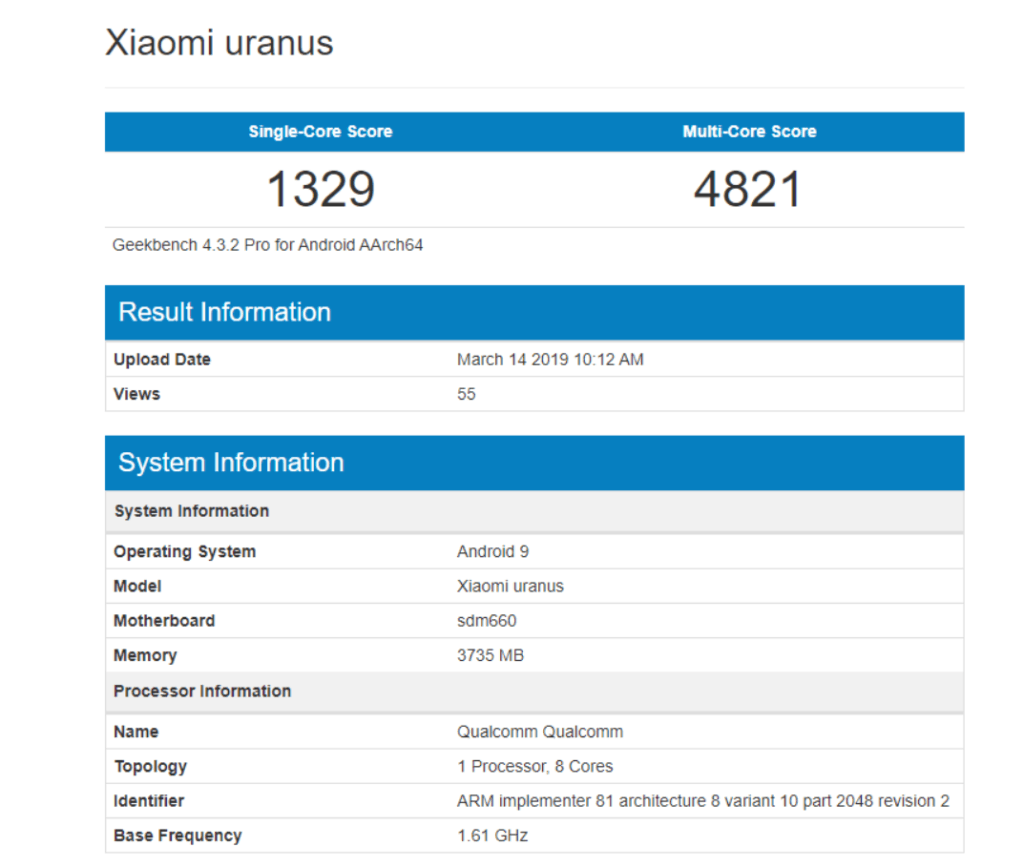Click the Result Information section header
Viewport: 1024px width, 867px height.
tap(224, 312)
